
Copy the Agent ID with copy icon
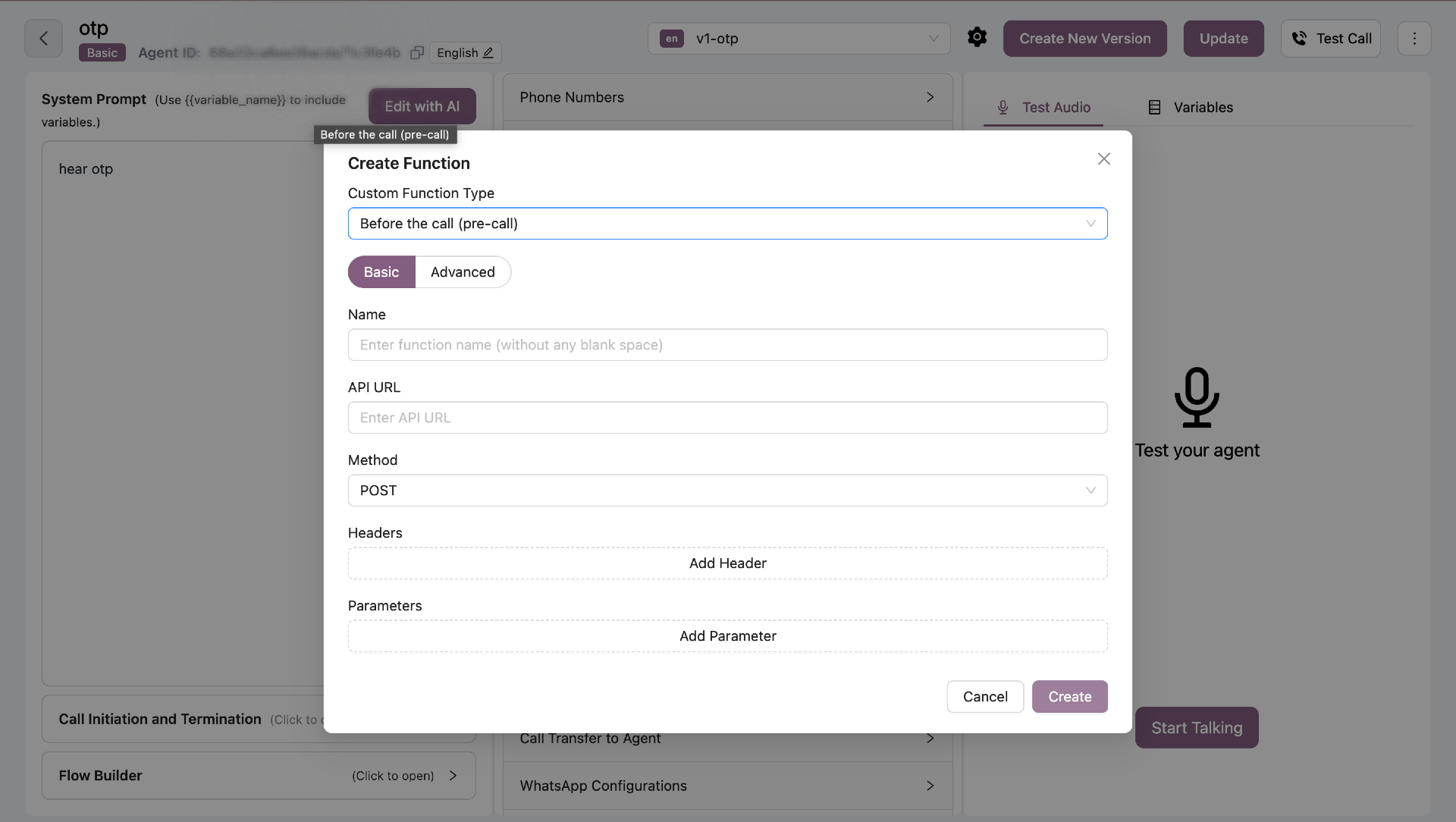pyautogui.click(x=417, y=53)
